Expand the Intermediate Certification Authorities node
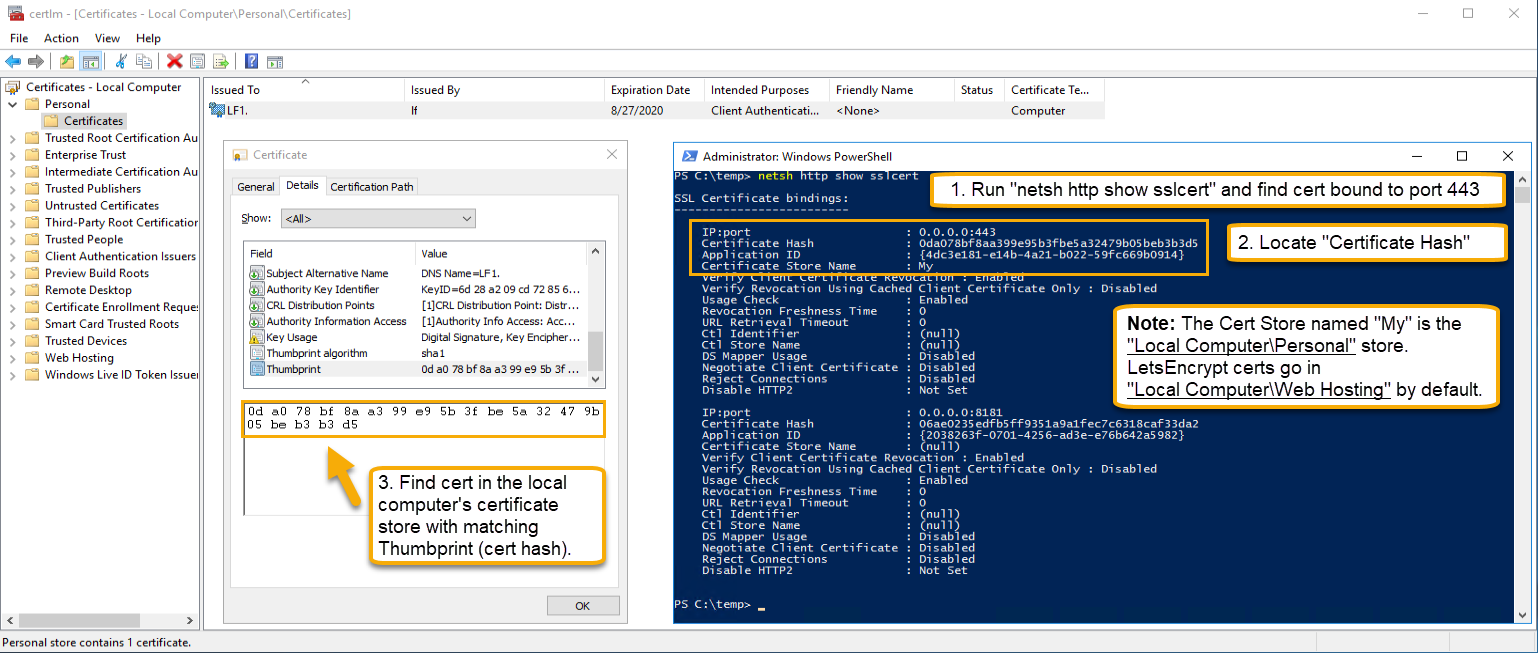This screenshot has height=653, width=1538. [13, 172]
